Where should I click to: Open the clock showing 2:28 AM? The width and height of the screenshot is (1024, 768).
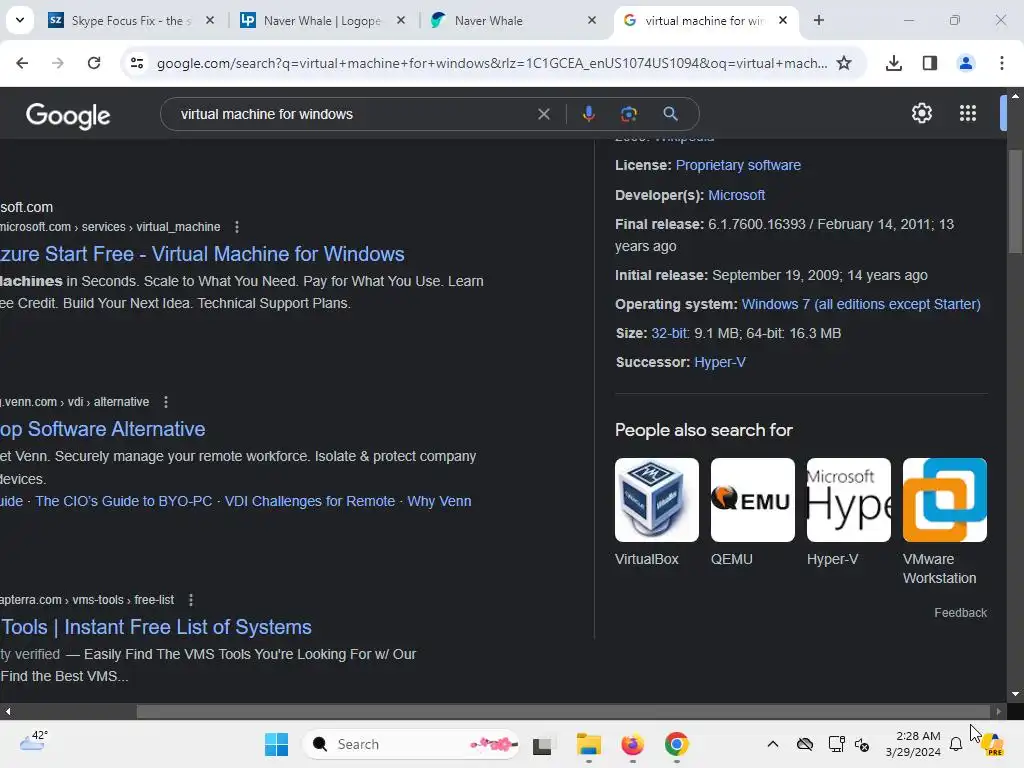pyautogui.click(x=913, y=744)
